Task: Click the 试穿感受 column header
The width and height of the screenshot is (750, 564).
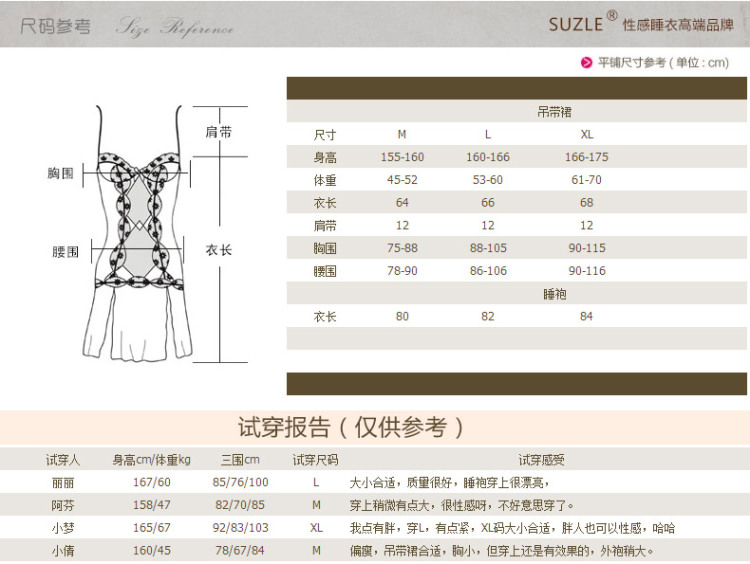Action: [x=541, y=460]
